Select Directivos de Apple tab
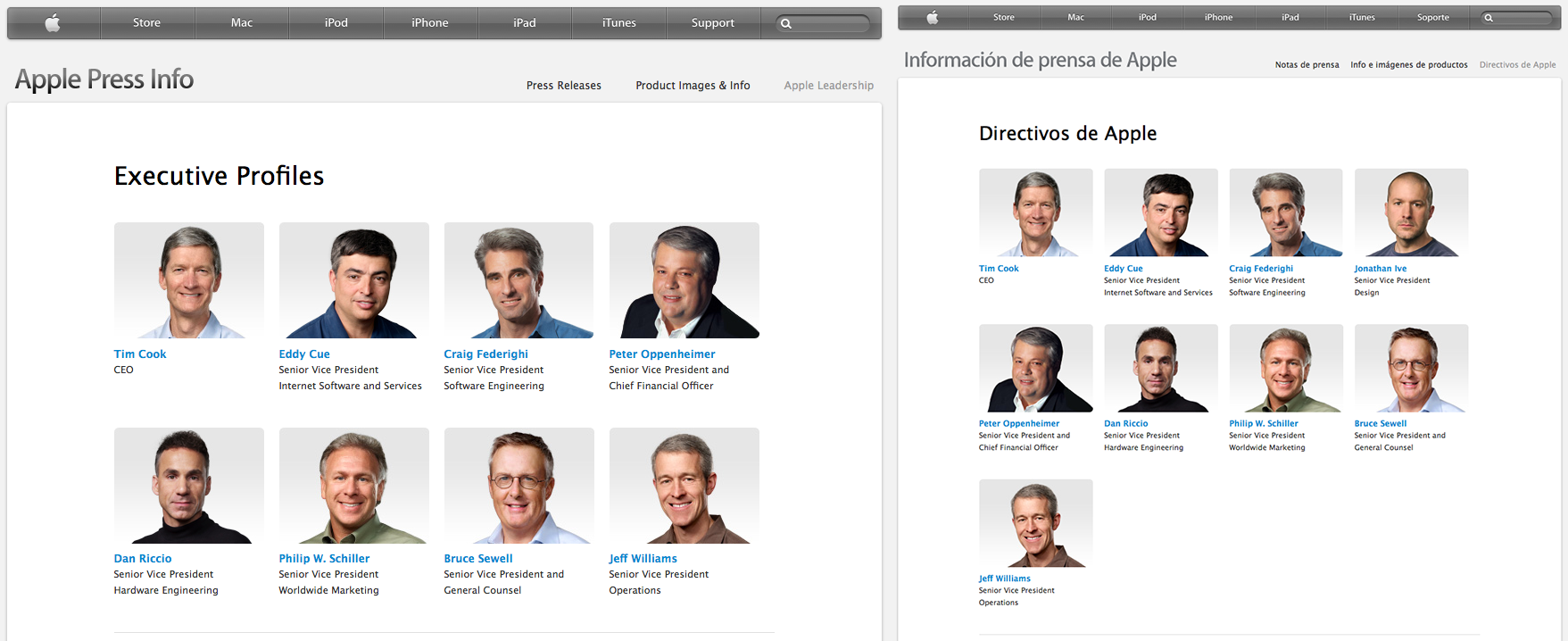Screen dimensions: 1568x641 (x=1518, y=65)
